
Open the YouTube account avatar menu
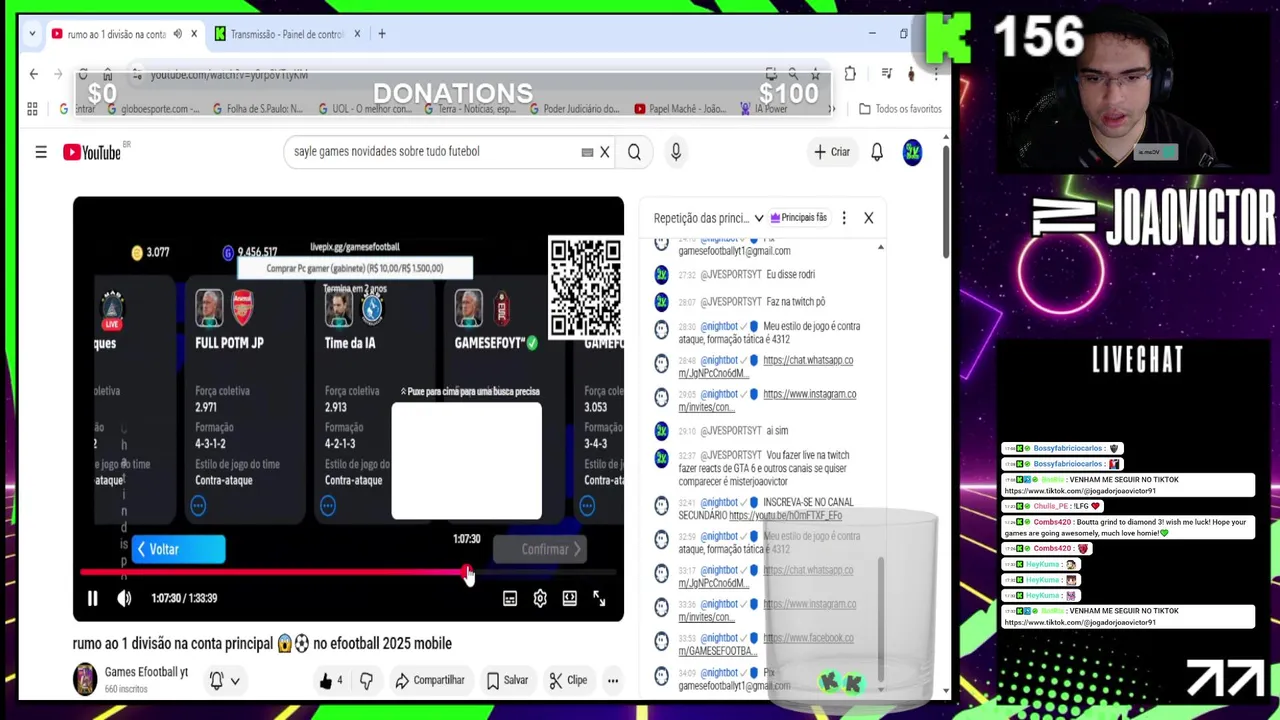click(x=912, y=152)
